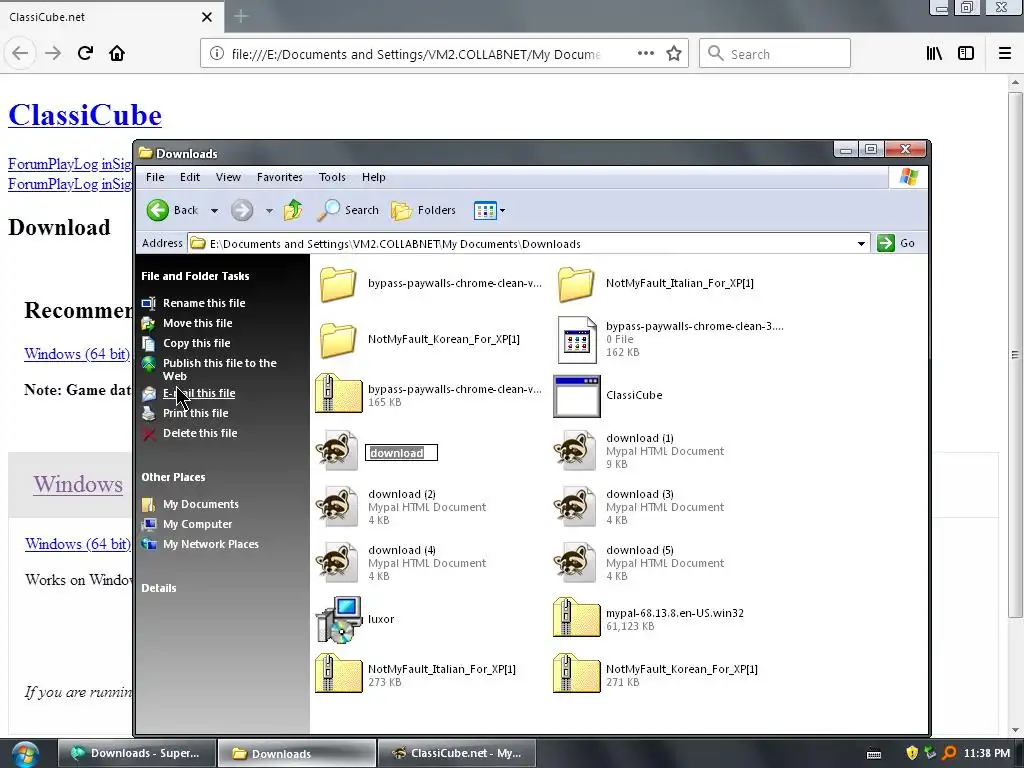Click the browser URL address field
Screen dimensions: 1024x768
click(x=415, y=54)
